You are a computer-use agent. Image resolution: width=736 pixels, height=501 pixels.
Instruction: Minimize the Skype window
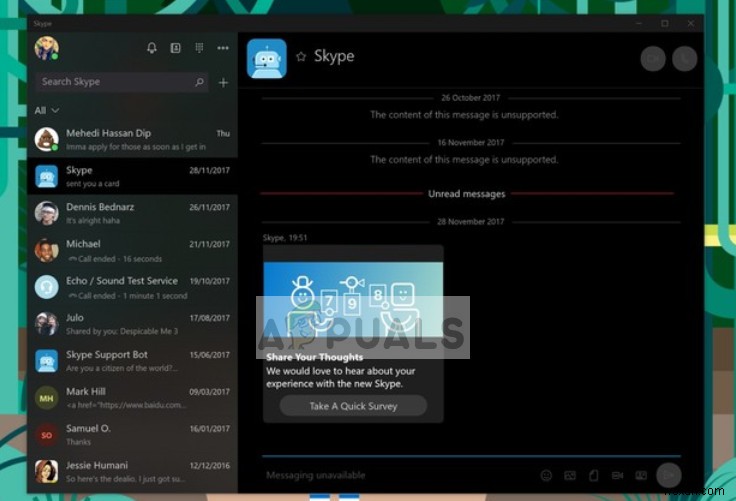click(639, 23)
